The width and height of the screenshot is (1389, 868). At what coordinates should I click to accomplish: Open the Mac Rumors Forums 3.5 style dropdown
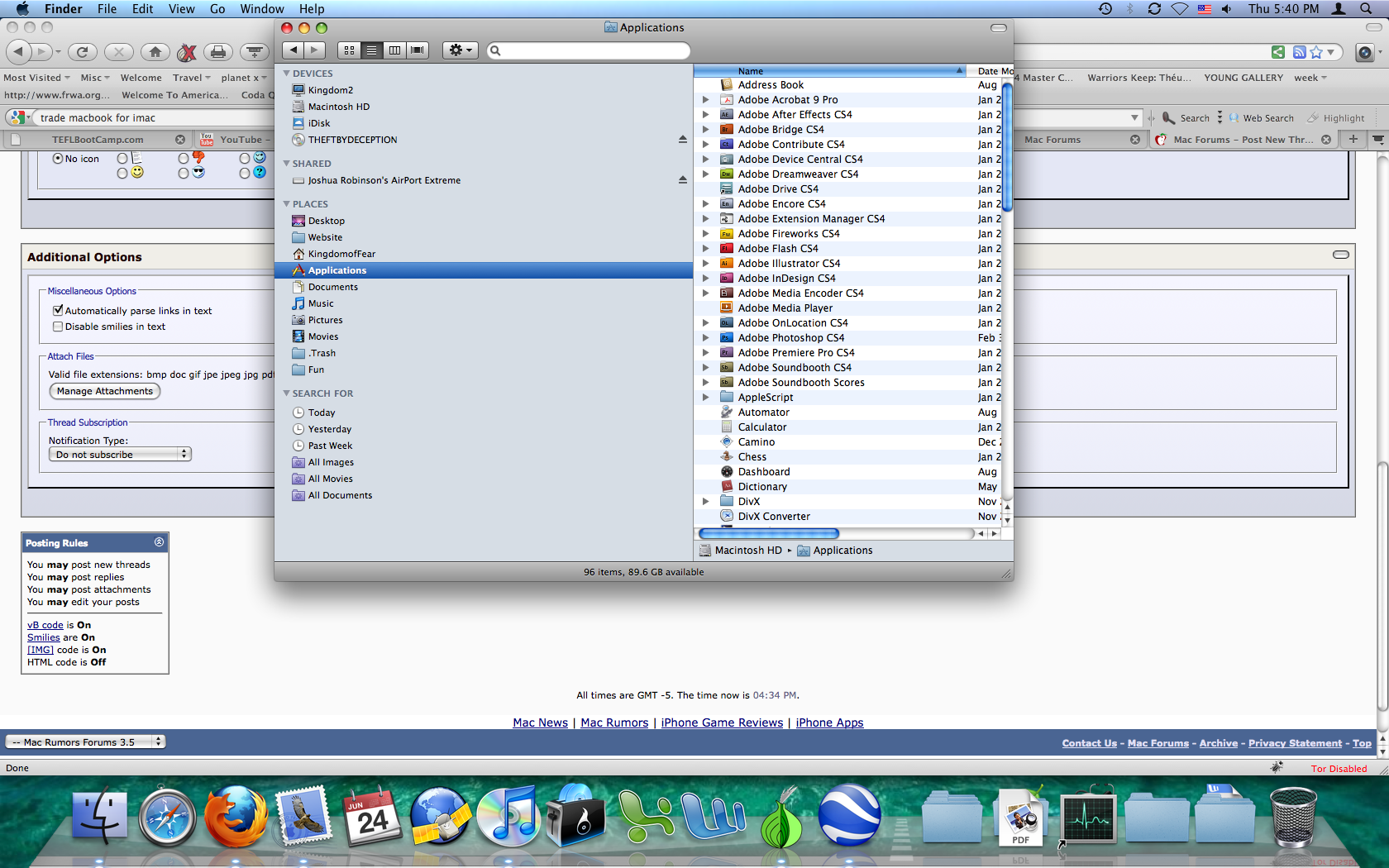pyautogui.click(x=85, y=742)
